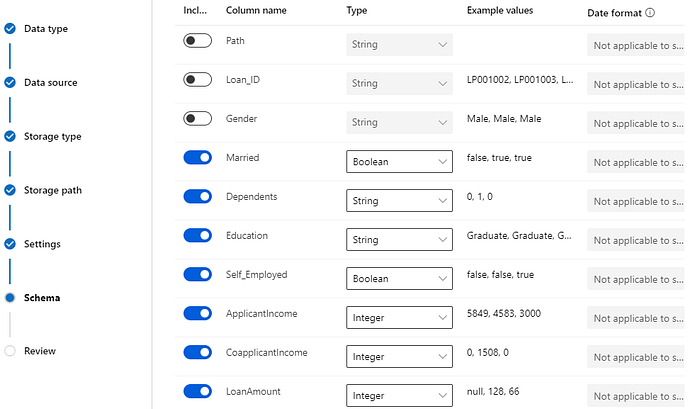Click the Storage path step label

click(53, 190)
